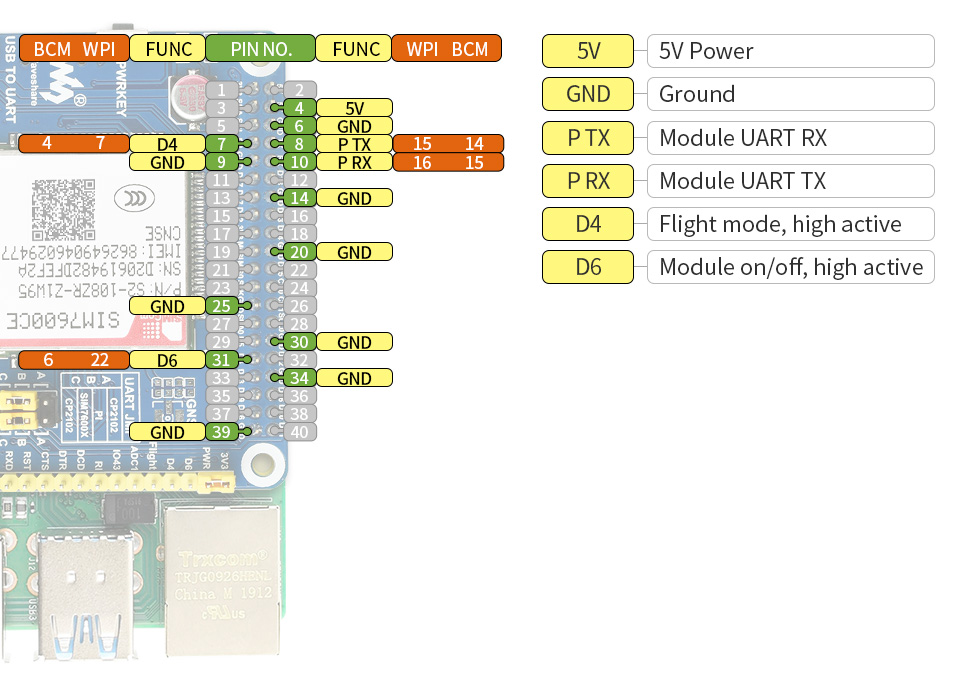Click the FUNC header beside 'WPI BCM'
Image resolution: width=960 pixels, height=693 pixels.
click(353, 48)
